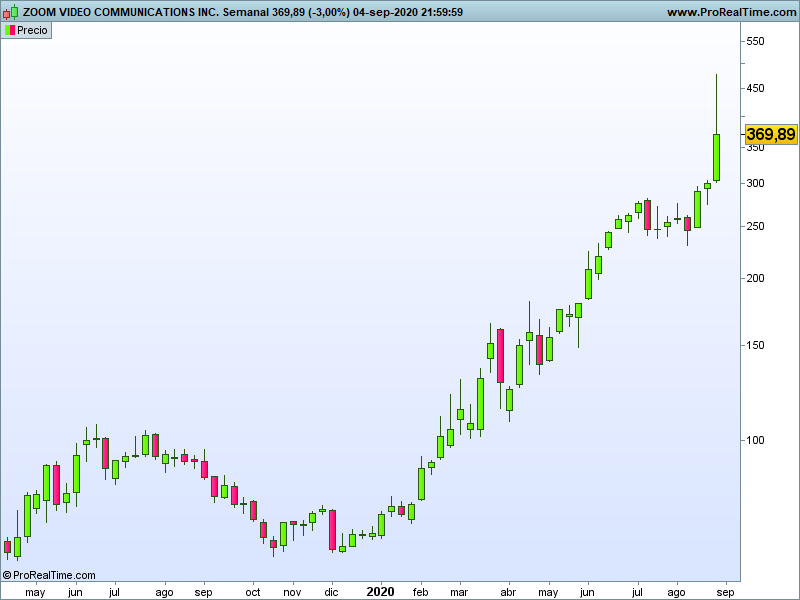Click the 300 level on price scale
The image size is (800, 600).
point(755,184)
